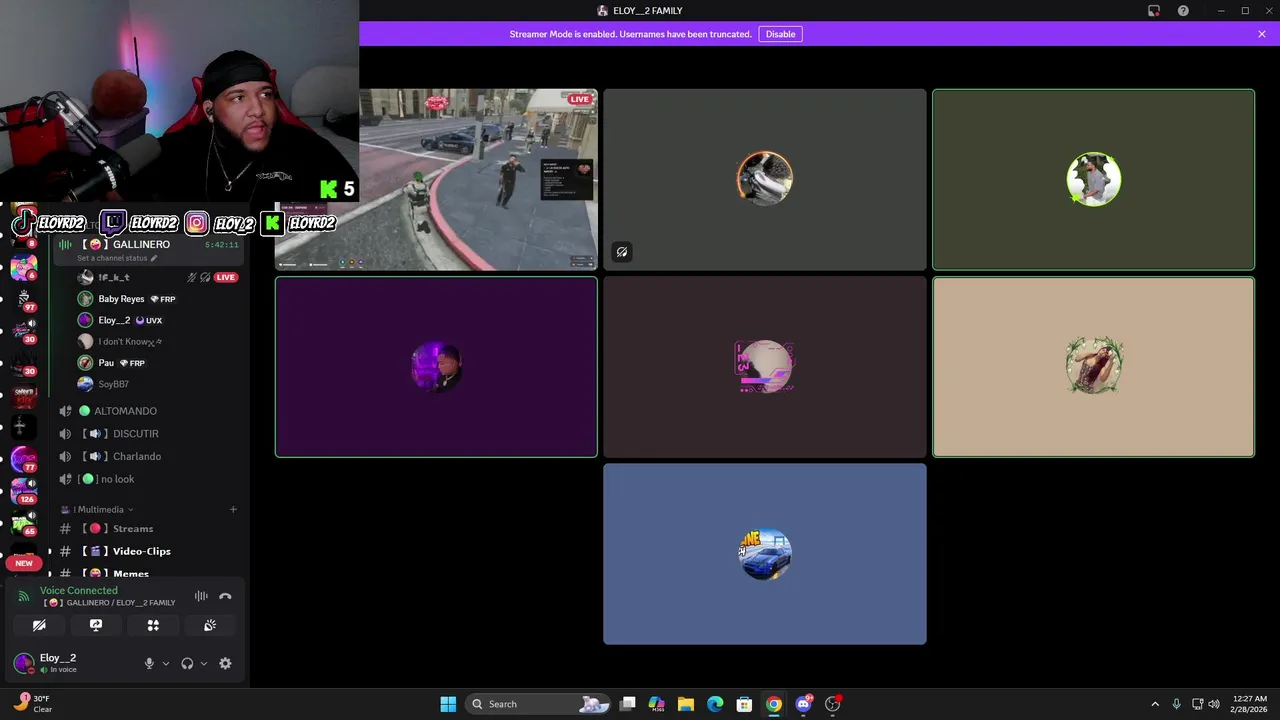Open headphone output options chevron
Image resolution: width=1280 pixels, height=720 pixels.
point(204,663)
